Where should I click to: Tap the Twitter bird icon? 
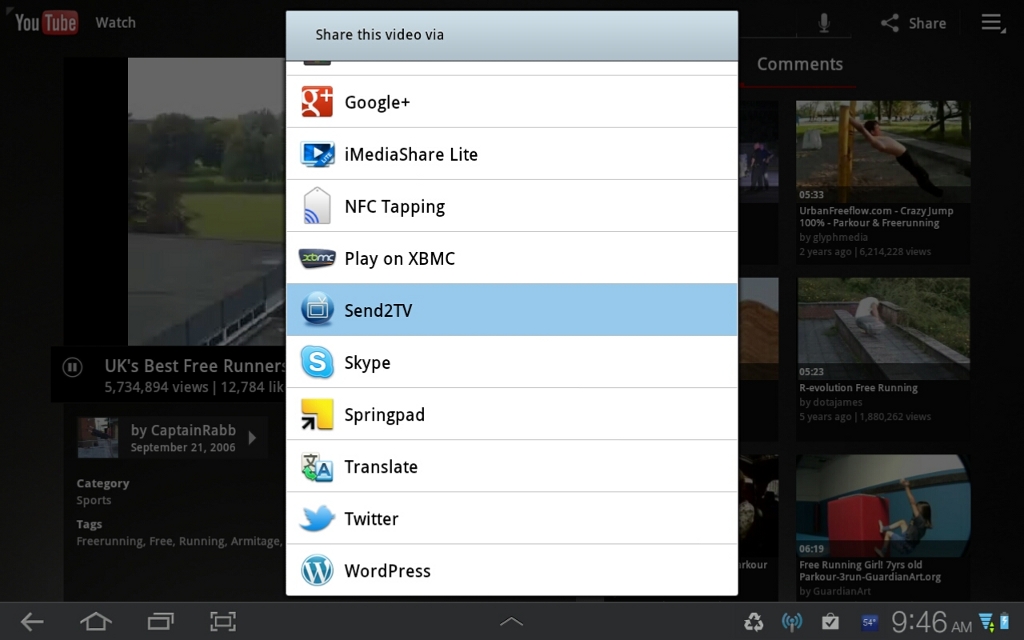click(x=317, y=519)
